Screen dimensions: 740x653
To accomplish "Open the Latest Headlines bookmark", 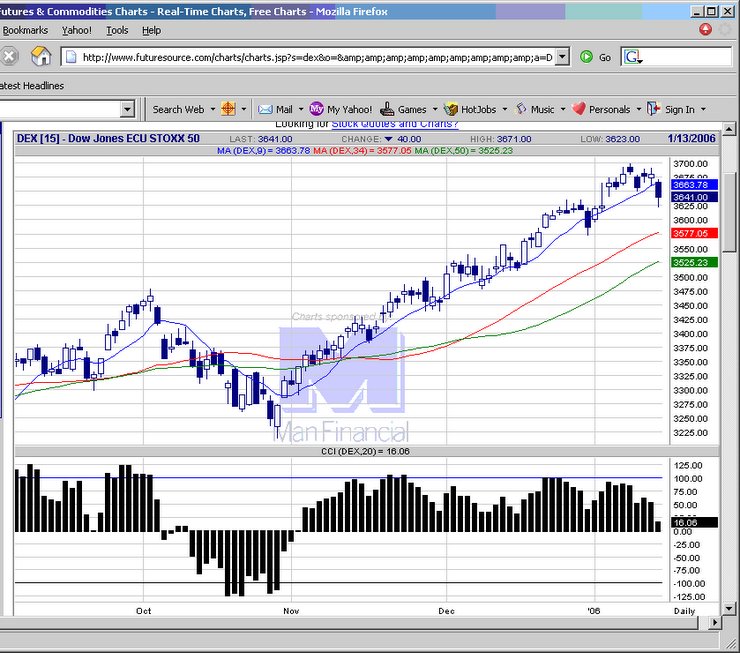I will pos(32,86).
